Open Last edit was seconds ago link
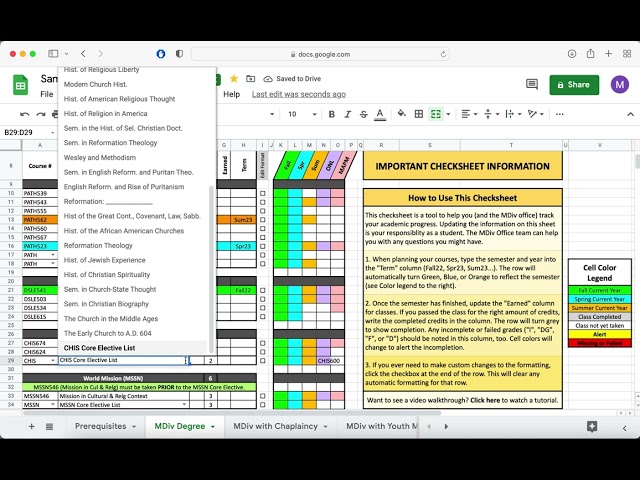640x480 pixels. click(299, 94)
